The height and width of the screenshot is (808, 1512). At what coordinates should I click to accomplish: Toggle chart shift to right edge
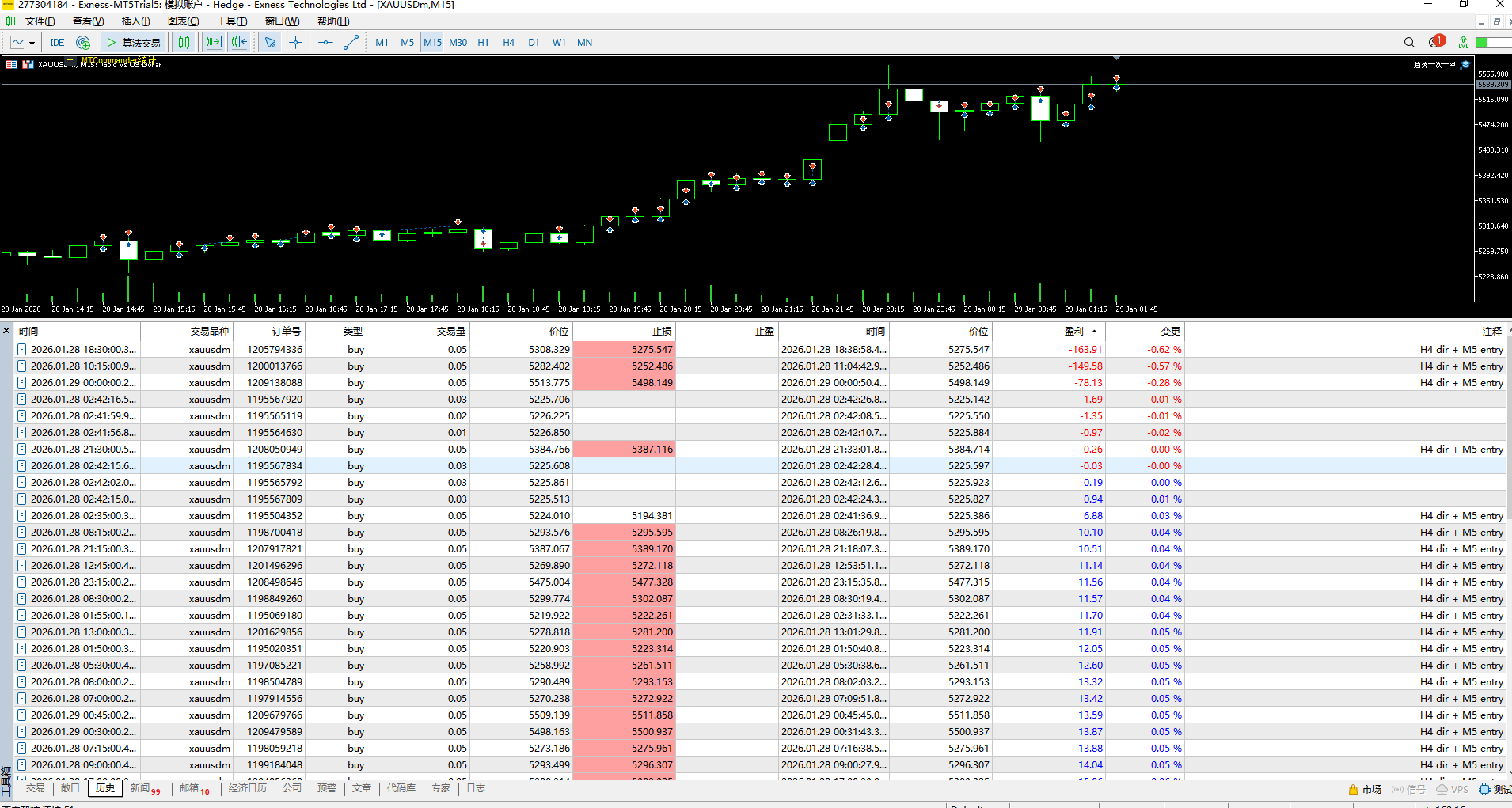tap(213, 43)
